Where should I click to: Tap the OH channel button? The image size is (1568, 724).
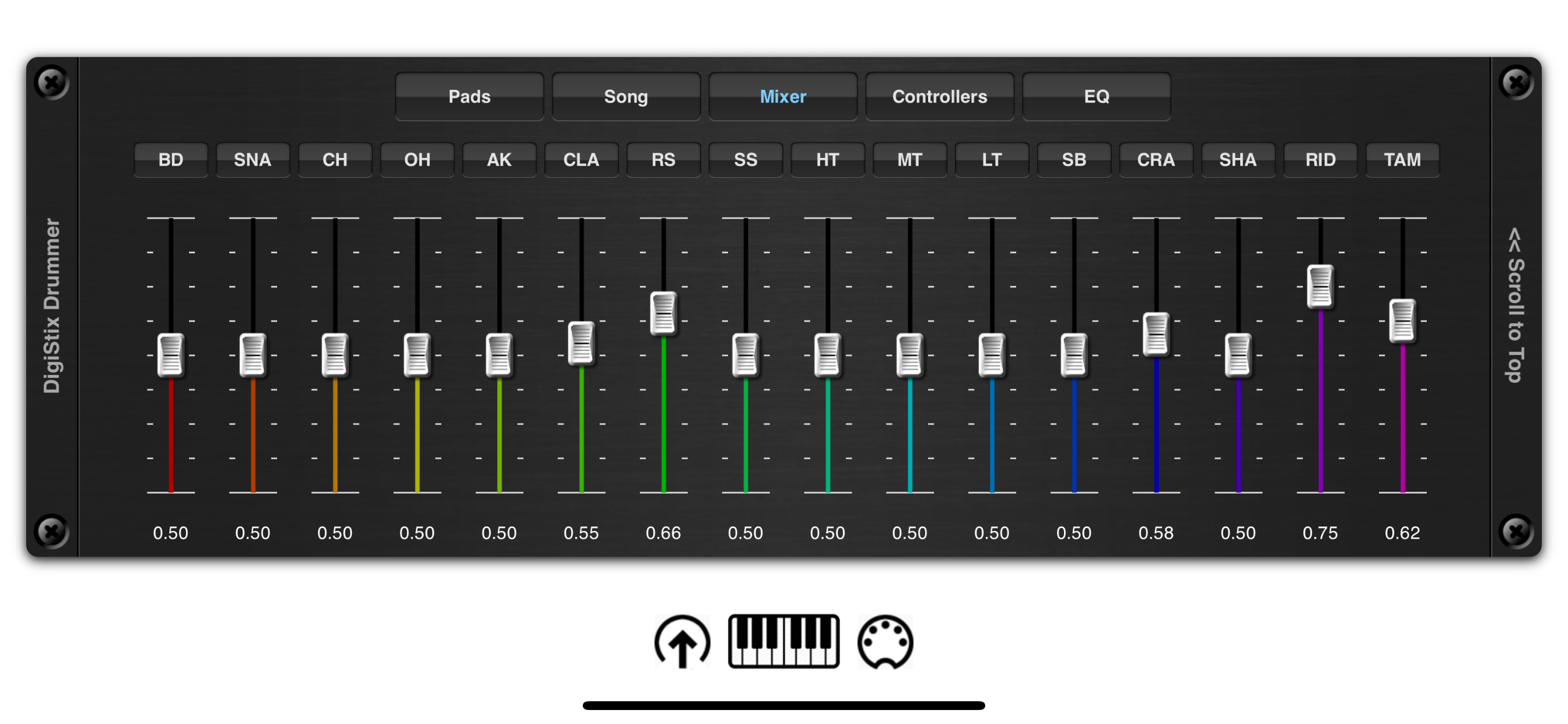(417, 159)
